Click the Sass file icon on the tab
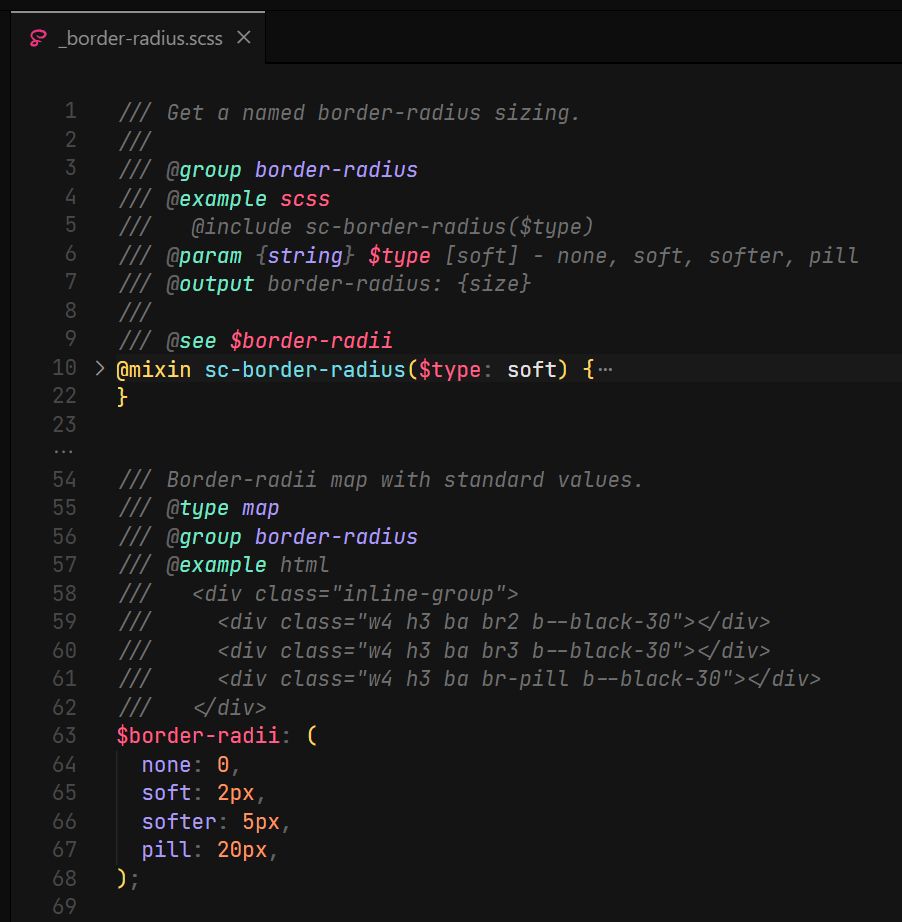This screenshot has height=922, width=902. click(x=38, y=38)
